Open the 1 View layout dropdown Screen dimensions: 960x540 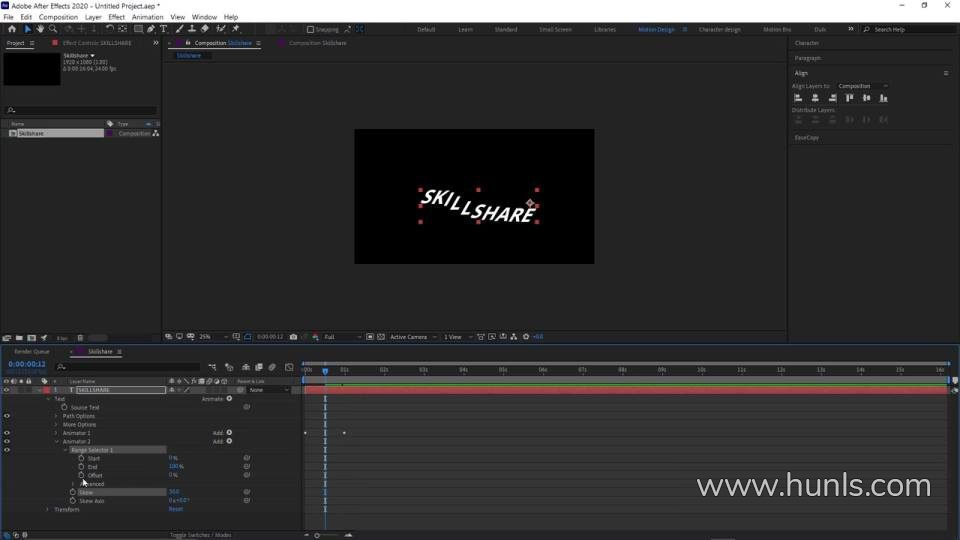[457, 337]
